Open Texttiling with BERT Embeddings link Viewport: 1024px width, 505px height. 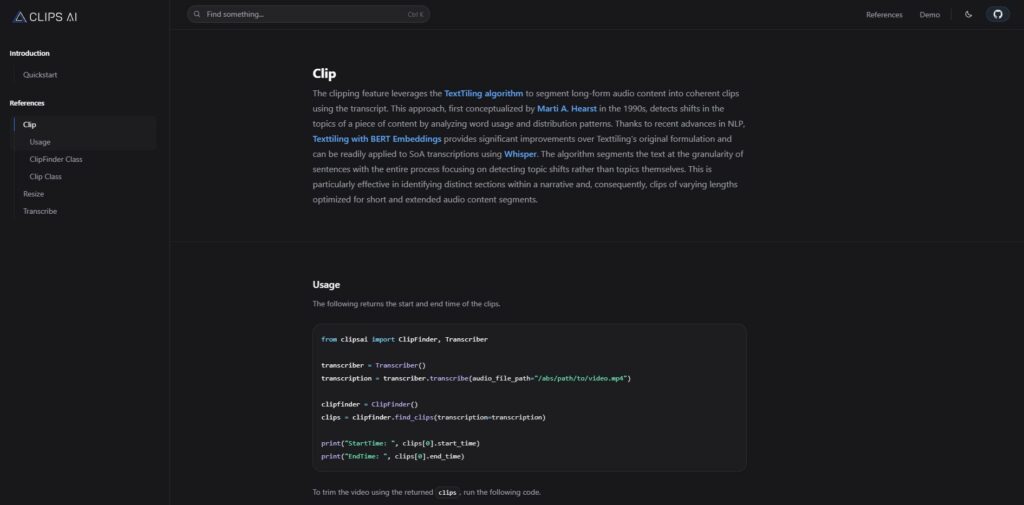tap(377, 139)
